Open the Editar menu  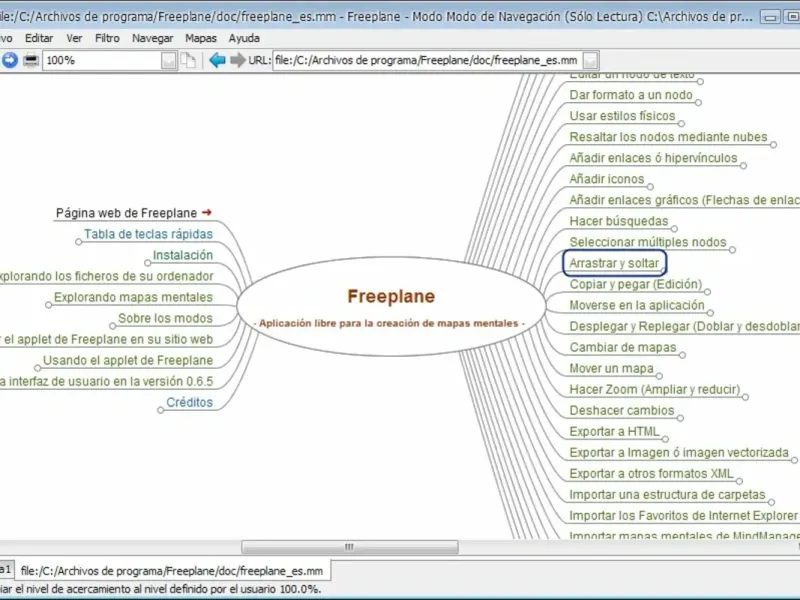[39, 38]
